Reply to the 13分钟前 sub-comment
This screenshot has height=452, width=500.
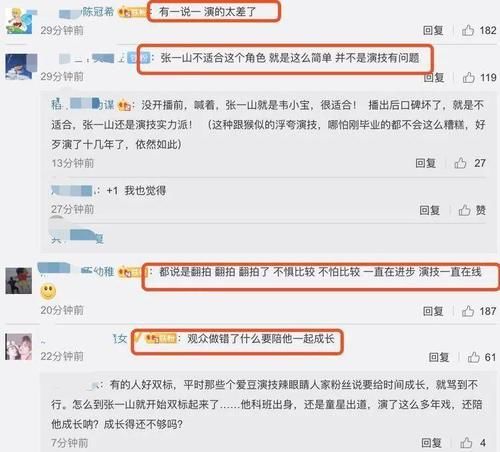coord(426,163)
